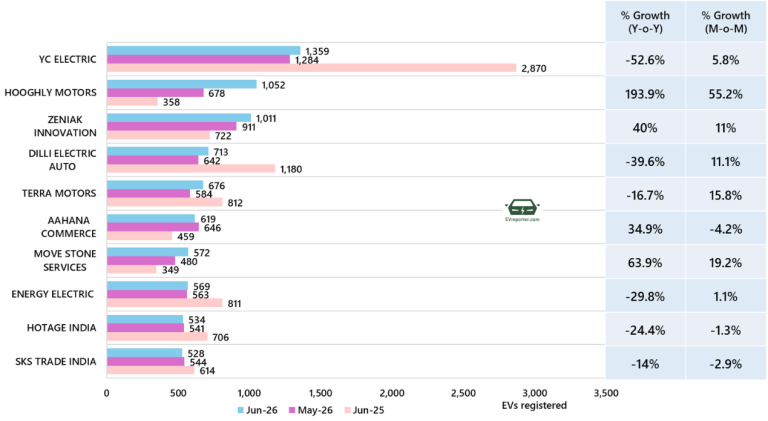Click Zeniak Innovation's Jun-25 value 722
Screen dimensions: 768x421
(223, 136)
